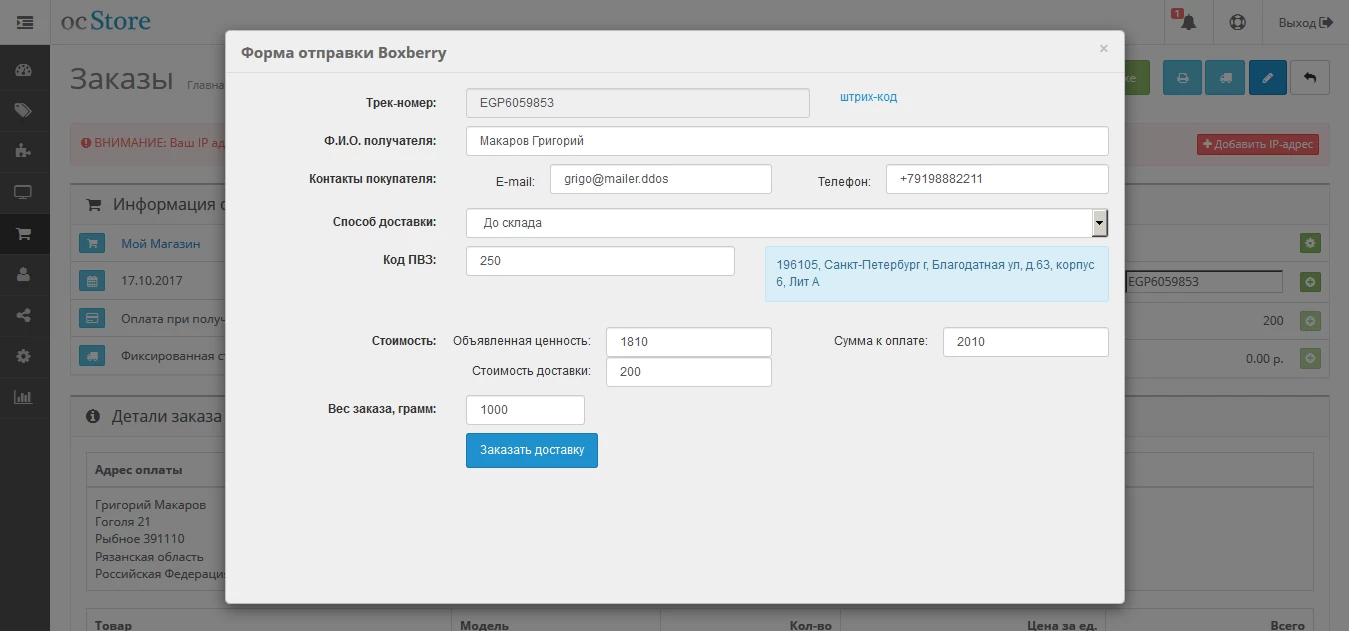Click the Телефон input field
This screenshot has width=1349, height=631.
coord(997,179)
